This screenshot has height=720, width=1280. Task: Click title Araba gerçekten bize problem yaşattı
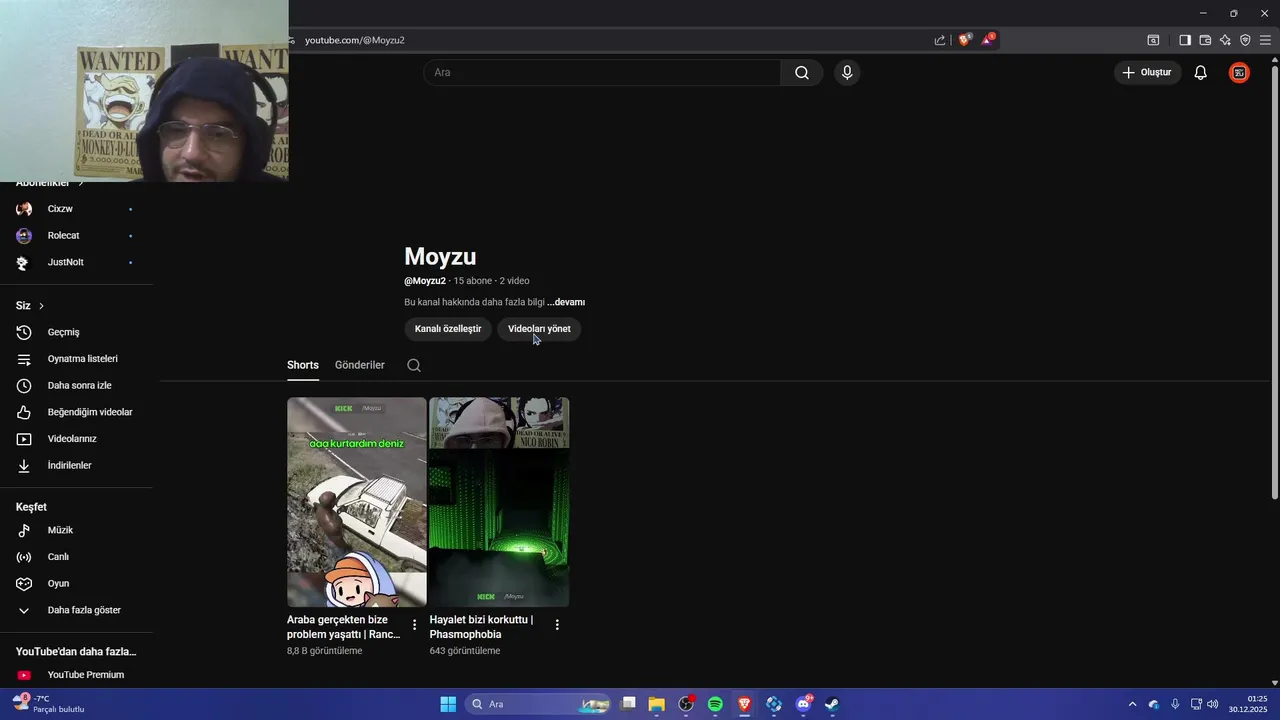pyautogui.click(x=344, y=627)
